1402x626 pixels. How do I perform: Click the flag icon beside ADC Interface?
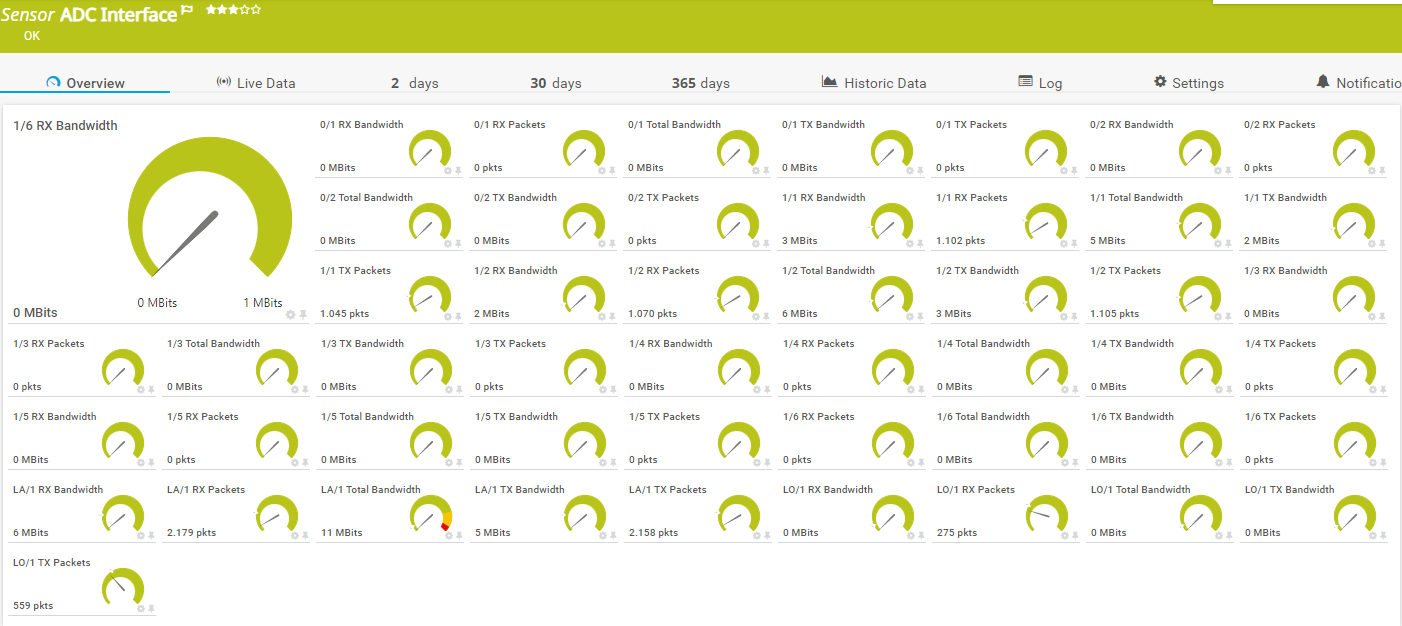click(187, 10)
